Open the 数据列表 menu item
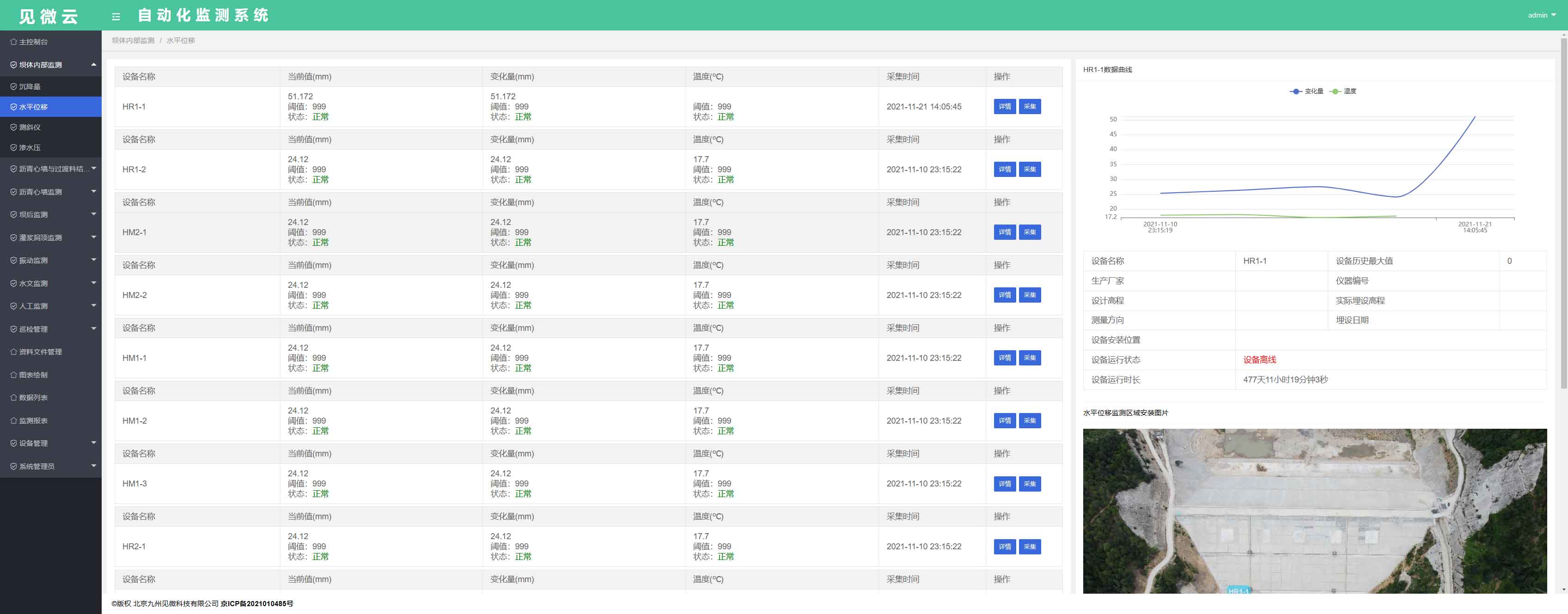 coord(33,397)
